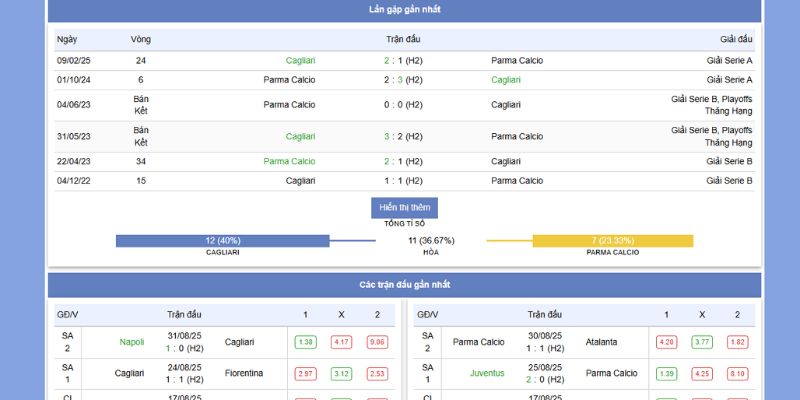Open green Parma Calcio in the 22/04/23 row
Viewport: 800px width, 400px height.
289,162
